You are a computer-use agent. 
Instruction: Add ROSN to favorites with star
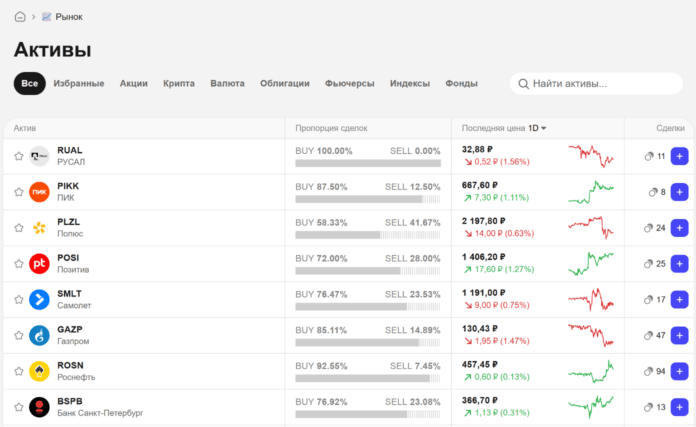(x=19, y=372)
